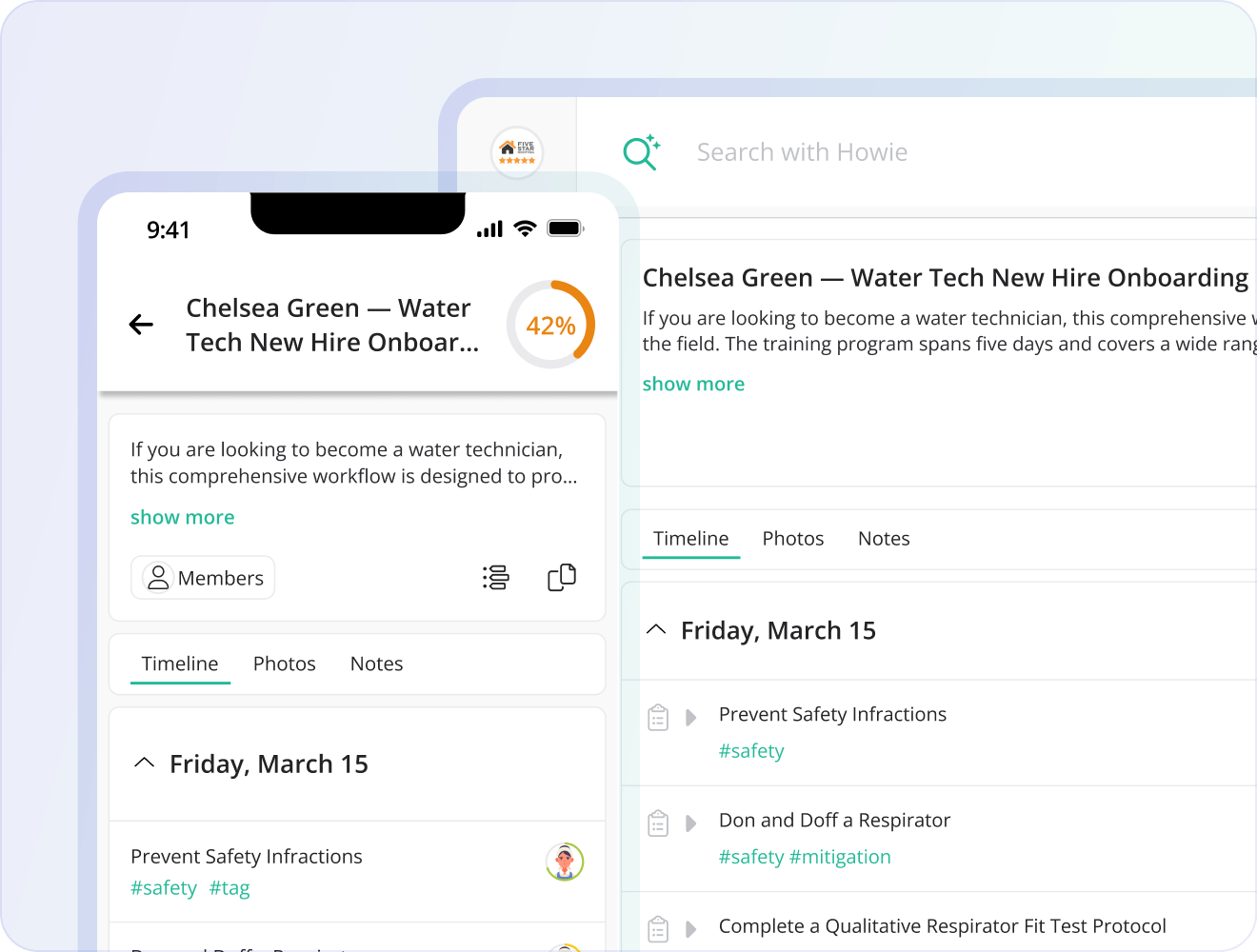Click clipboard icon beside Don and Doff a Respirator

(658, 823)
